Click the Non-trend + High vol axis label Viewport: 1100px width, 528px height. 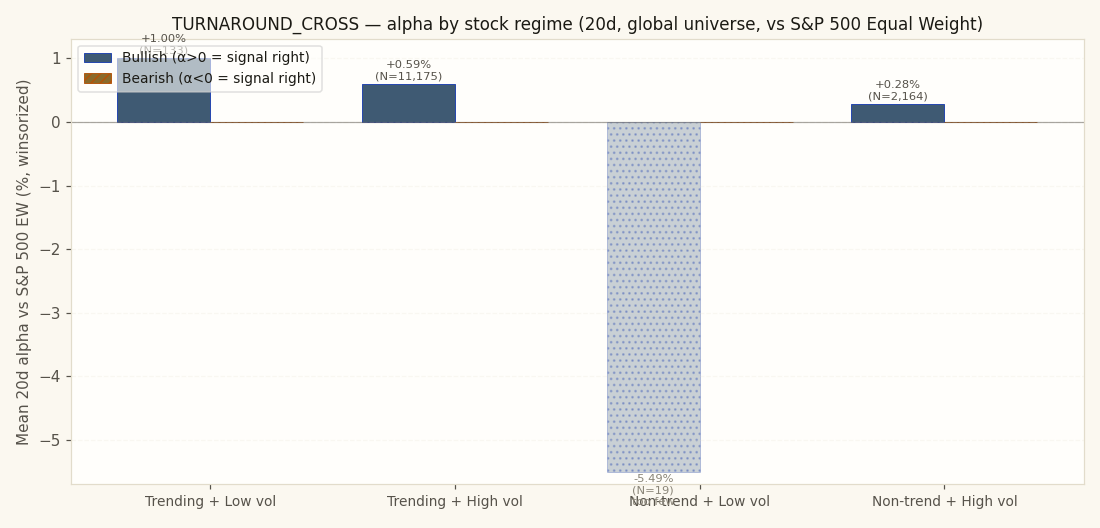[944, 501]
